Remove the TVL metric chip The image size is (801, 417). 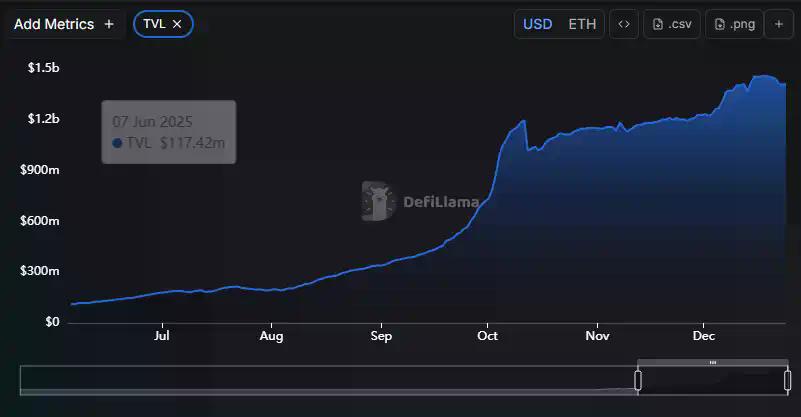point(177,24)
